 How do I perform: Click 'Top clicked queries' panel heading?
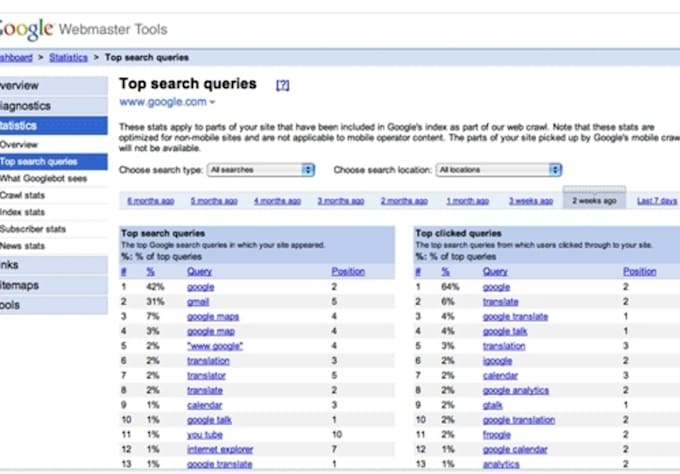point(458,233)
